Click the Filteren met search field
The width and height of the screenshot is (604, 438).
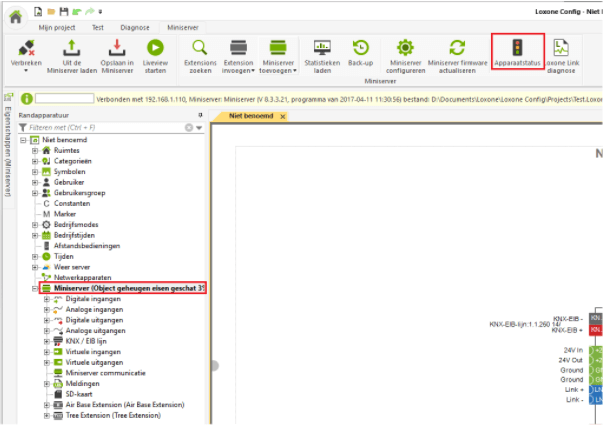(x=100, y=128)
